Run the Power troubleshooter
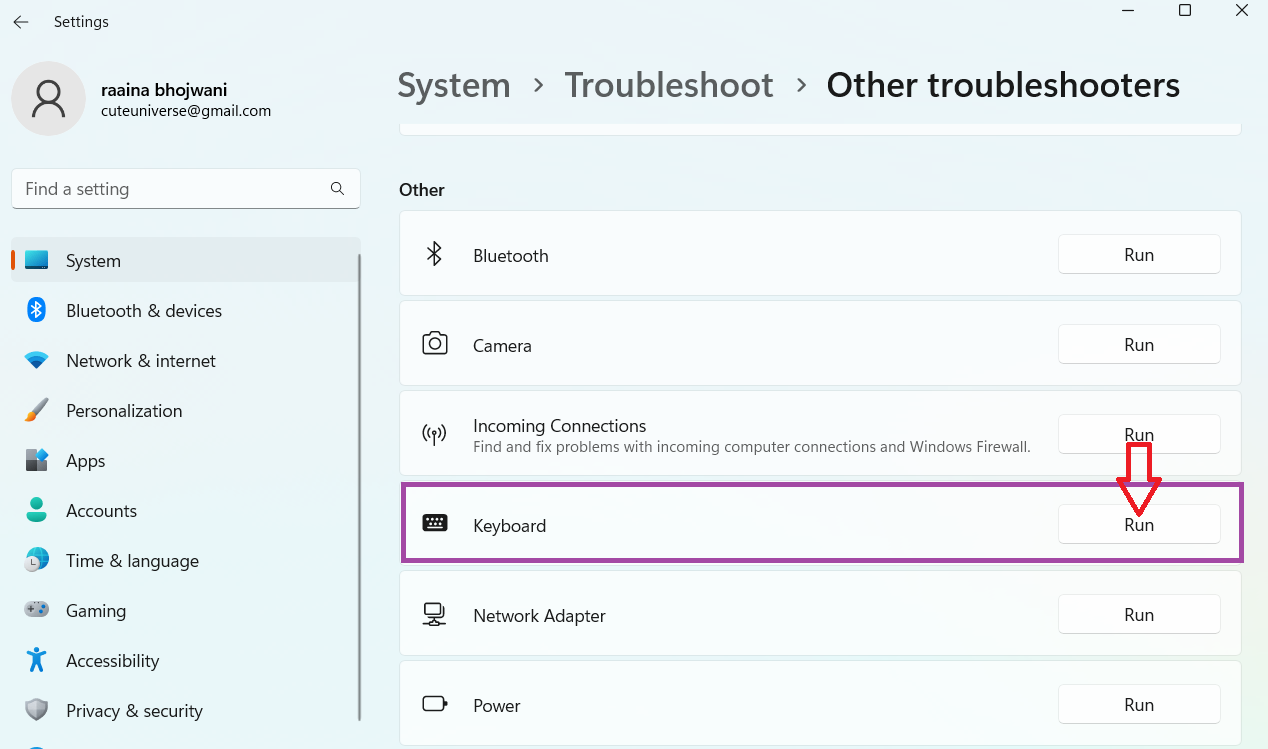1268x749 pixels. tap(1139, 704)
